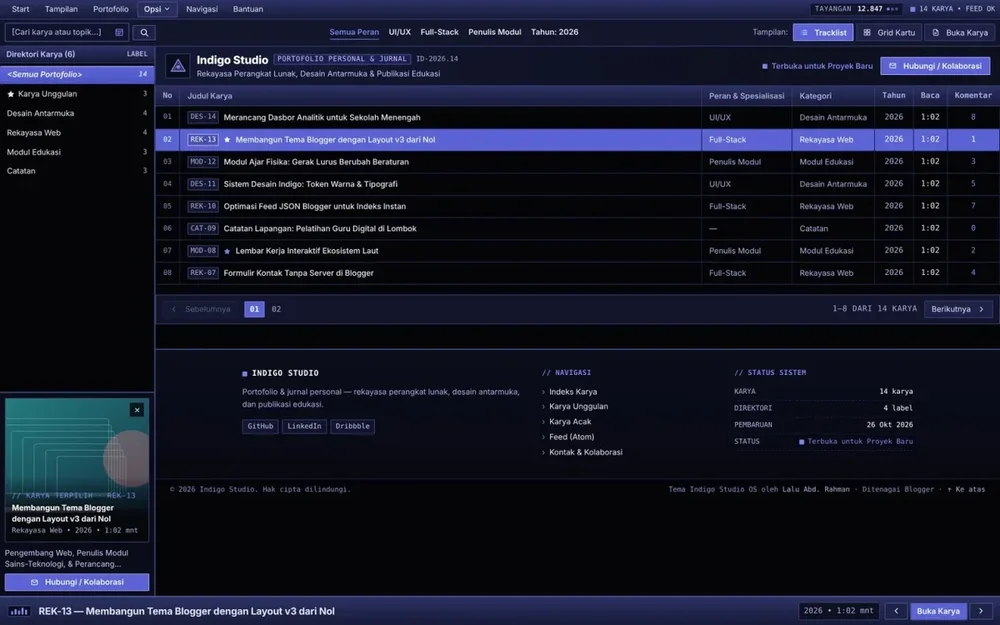
Task: Open row Lembar Kerja Interaktif Ekosistem Laut
Action: 577,251
